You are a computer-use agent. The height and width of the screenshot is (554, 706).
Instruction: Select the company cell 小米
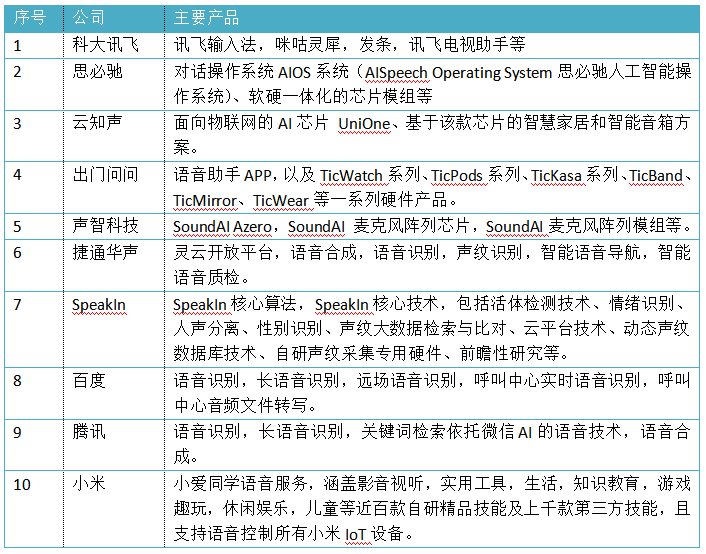click(114, 509)
